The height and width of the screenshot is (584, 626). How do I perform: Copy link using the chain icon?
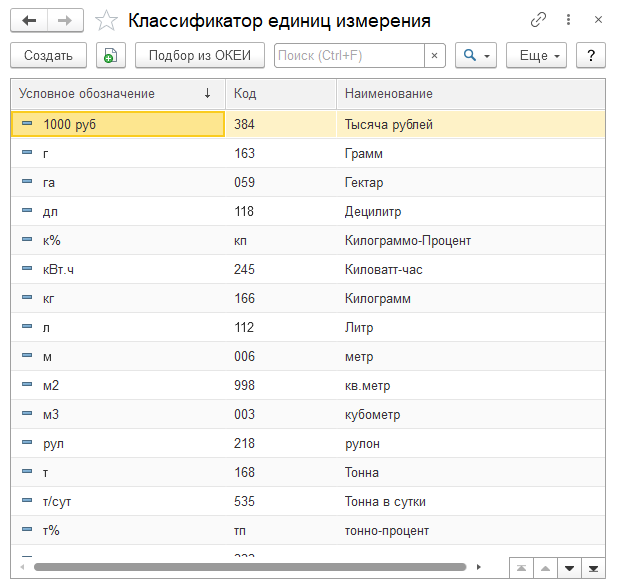coord(538,20)
